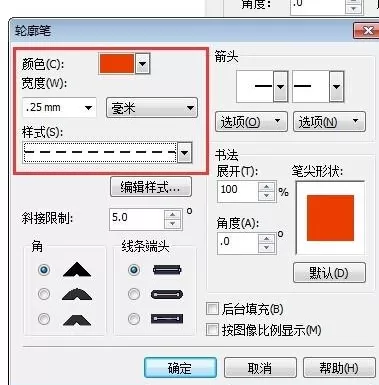Select the beveled corner radio button
This screenshot has width=379, height=385.
[x=44, y=319]
